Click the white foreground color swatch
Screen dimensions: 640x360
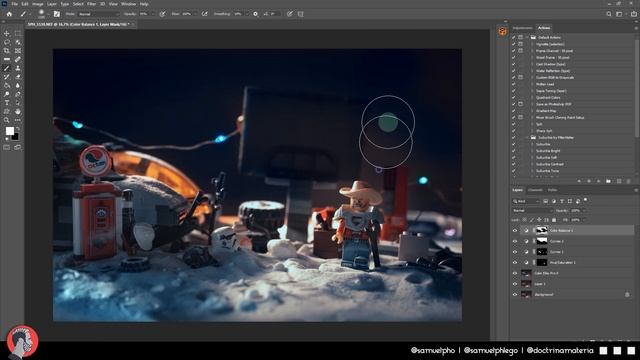pyautogui.click(x=9, y=131)
